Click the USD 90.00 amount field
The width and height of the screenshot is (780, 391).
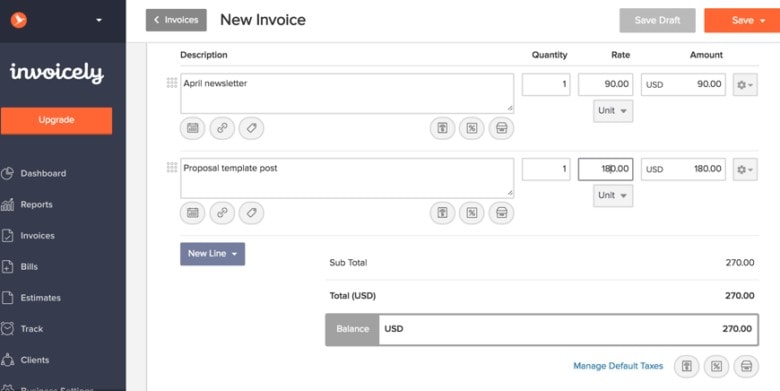click(x=683, y=85)
